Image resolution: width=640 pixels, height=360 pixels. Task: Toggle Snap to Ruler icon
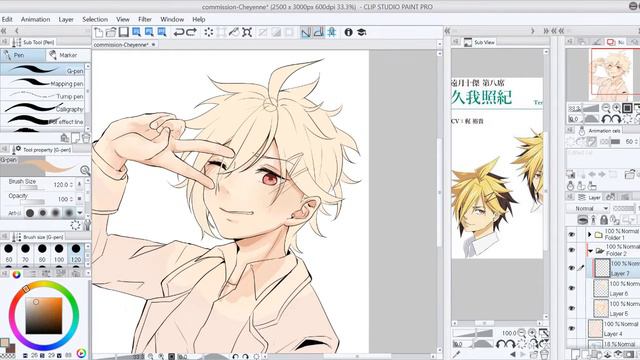[306, 32]
